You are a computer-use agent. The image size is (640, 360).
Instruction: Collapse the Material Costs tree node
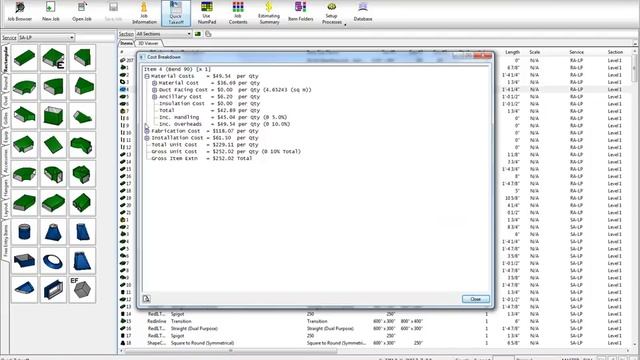coord(147,76)
